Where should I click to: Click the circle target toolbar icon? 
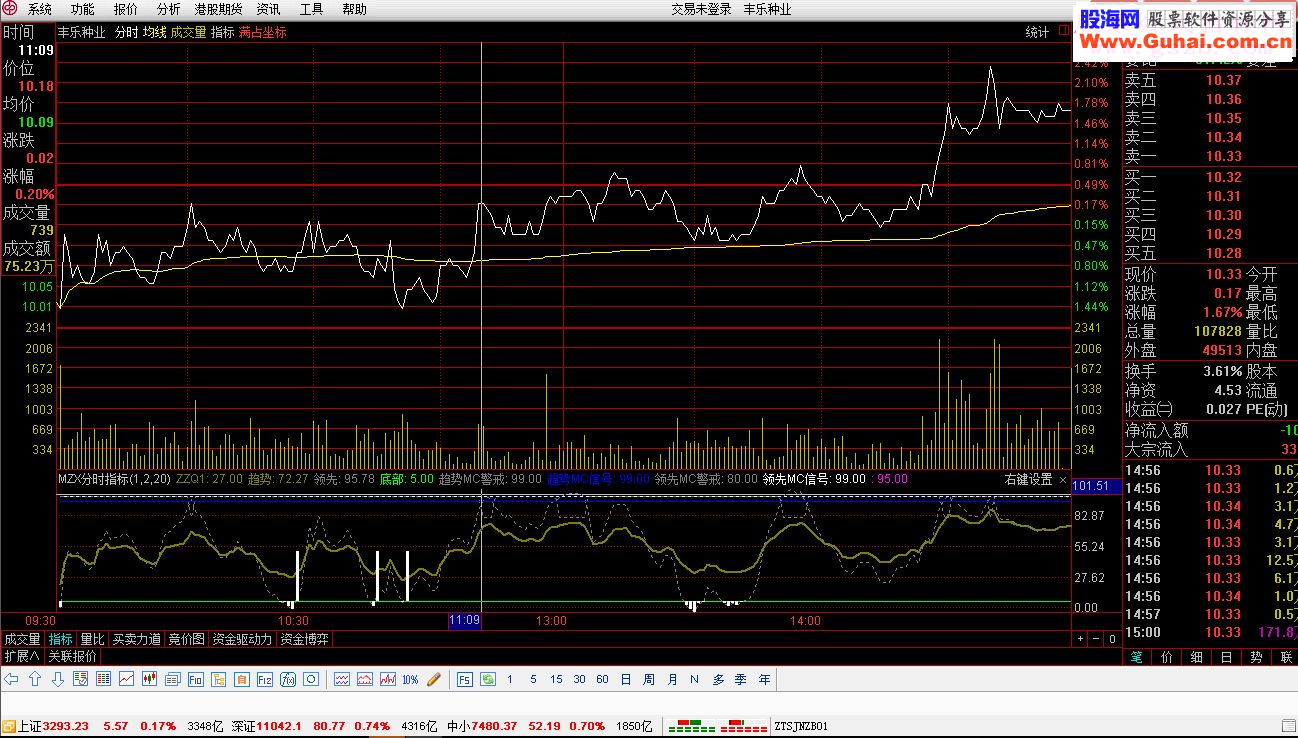[310, 679]
